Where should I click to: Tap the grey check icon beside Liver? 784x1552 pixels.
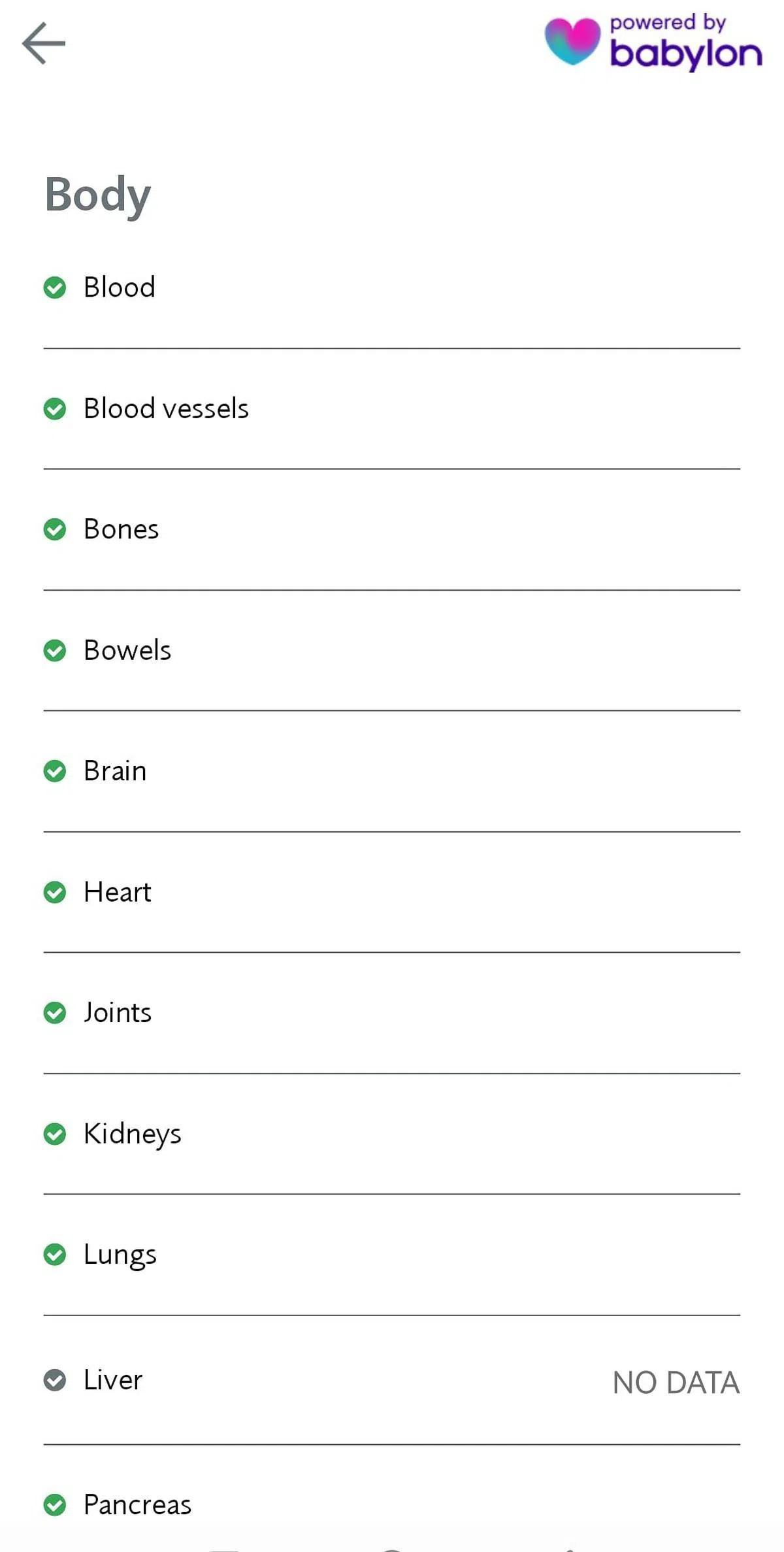pyautogui.click(x=55, y=1380)
